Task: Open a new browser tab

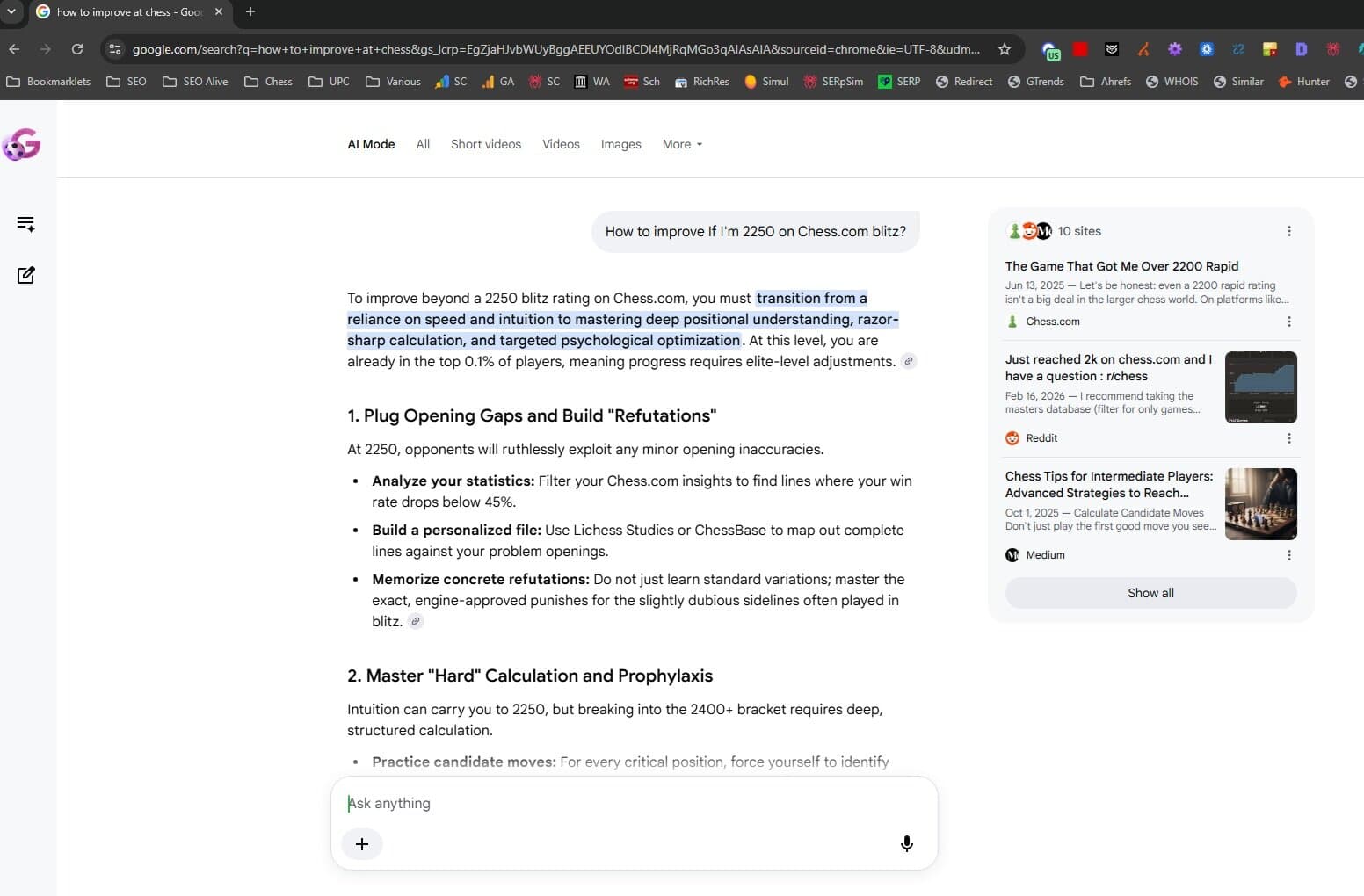Action: click(x=250, y=11)
